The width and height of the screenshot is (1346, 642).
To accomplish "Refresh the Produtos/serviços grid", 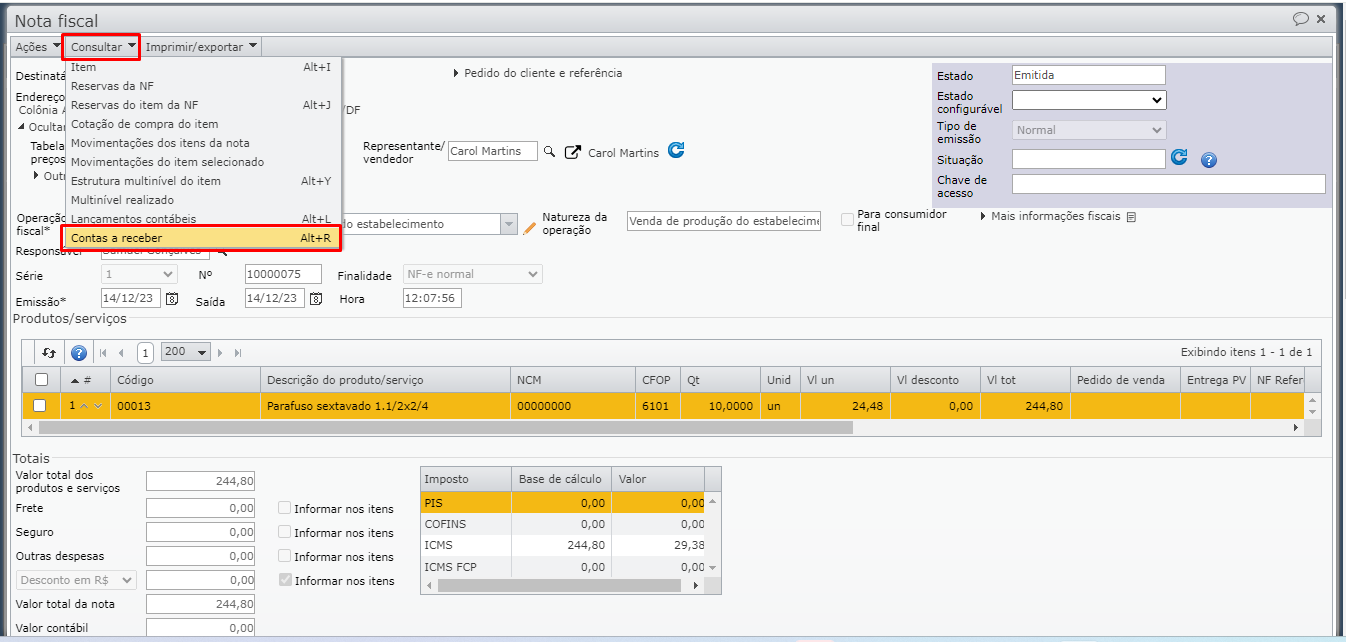I will tap(48, 353).
